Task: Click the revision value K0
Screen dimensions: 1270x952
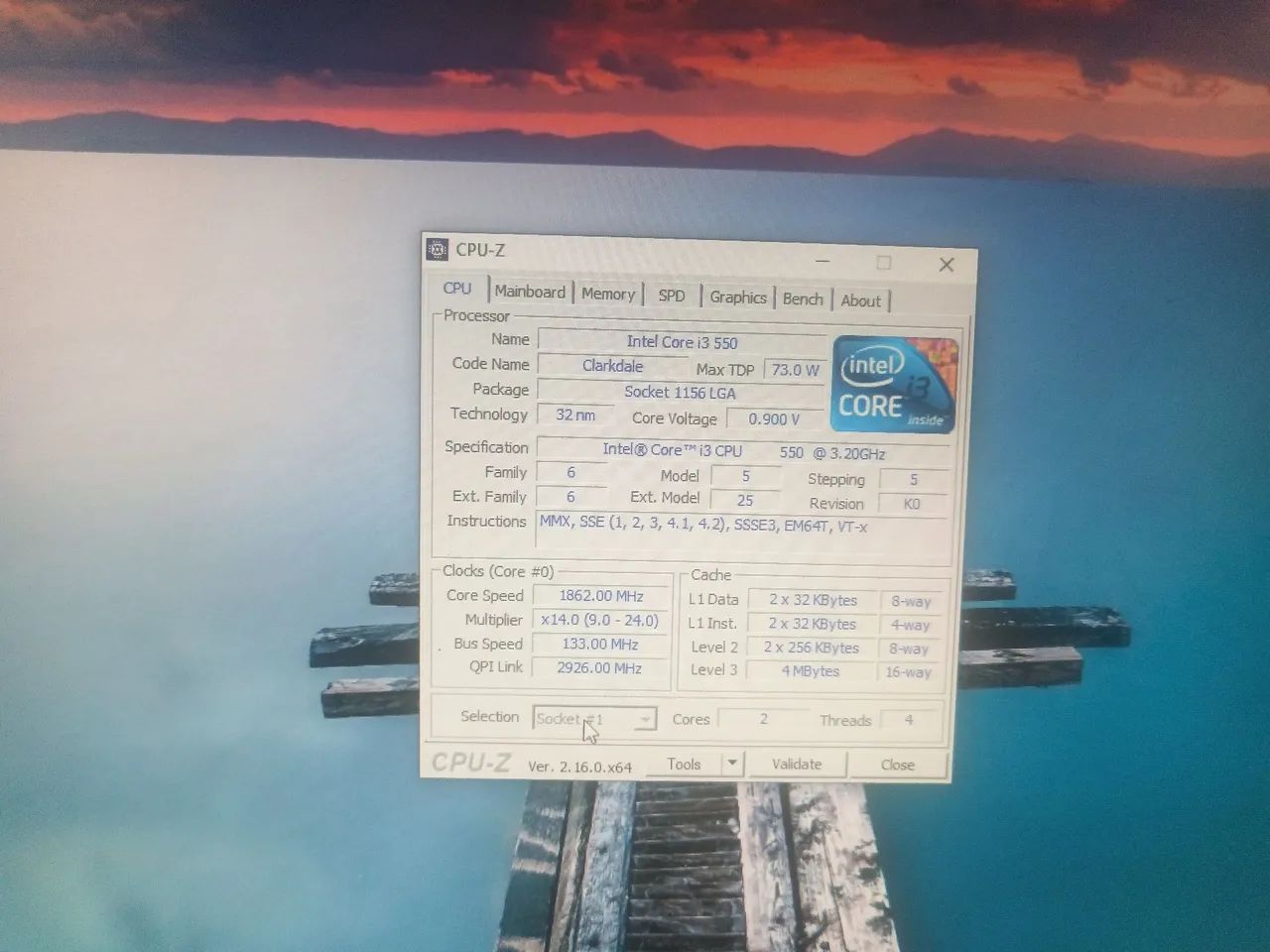Action: [x=912, y=504]
